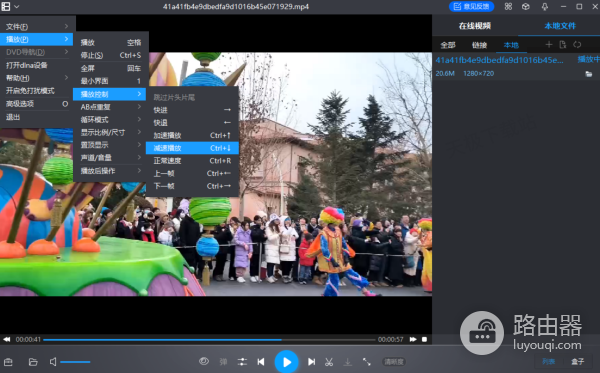The width and height of the screenshot is (600, 373).
Task: Mute audio with the speaker icon
Action: tap(53, 362)
